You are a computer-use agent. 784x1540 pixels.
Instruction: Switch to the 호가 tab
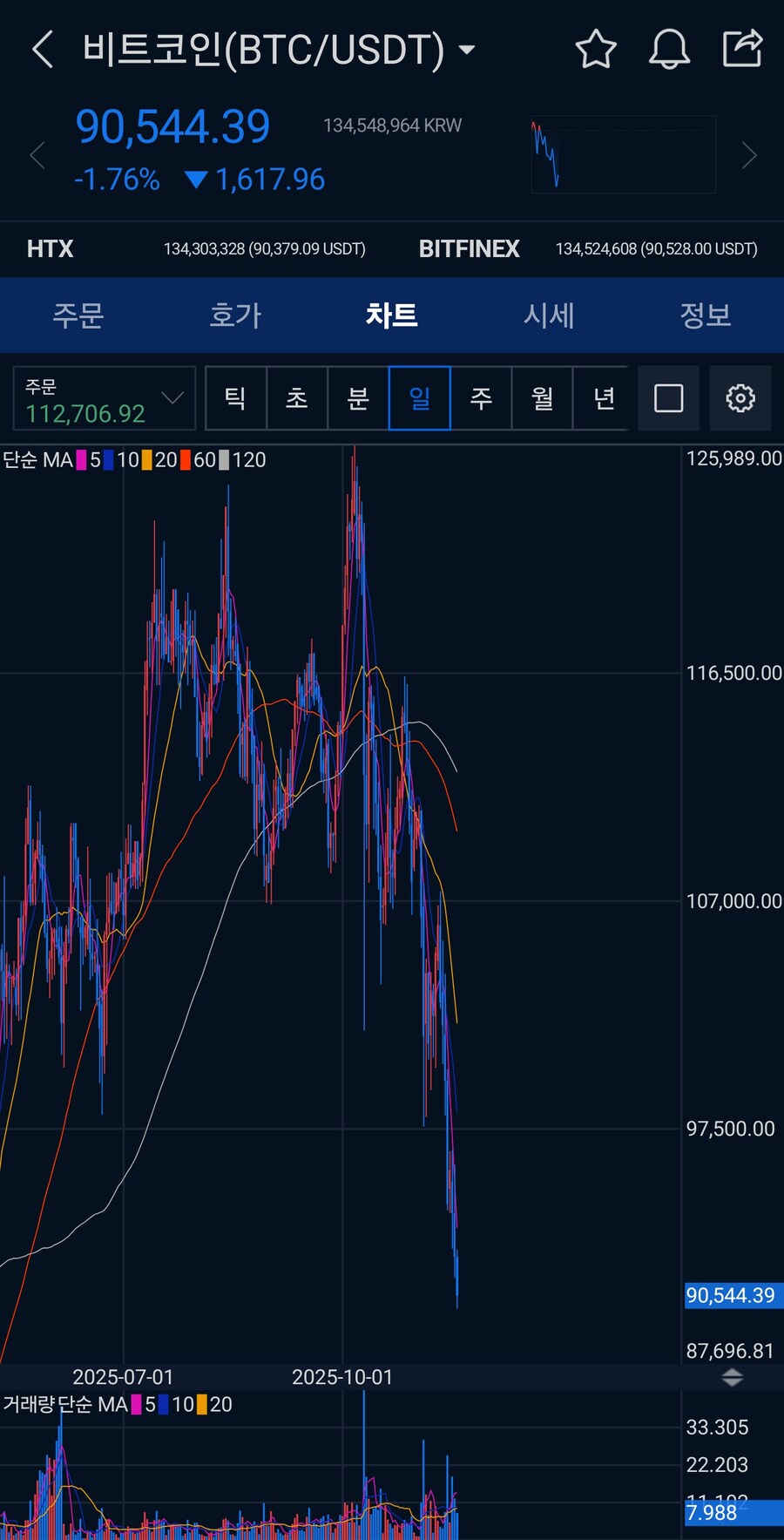(235, 315)
